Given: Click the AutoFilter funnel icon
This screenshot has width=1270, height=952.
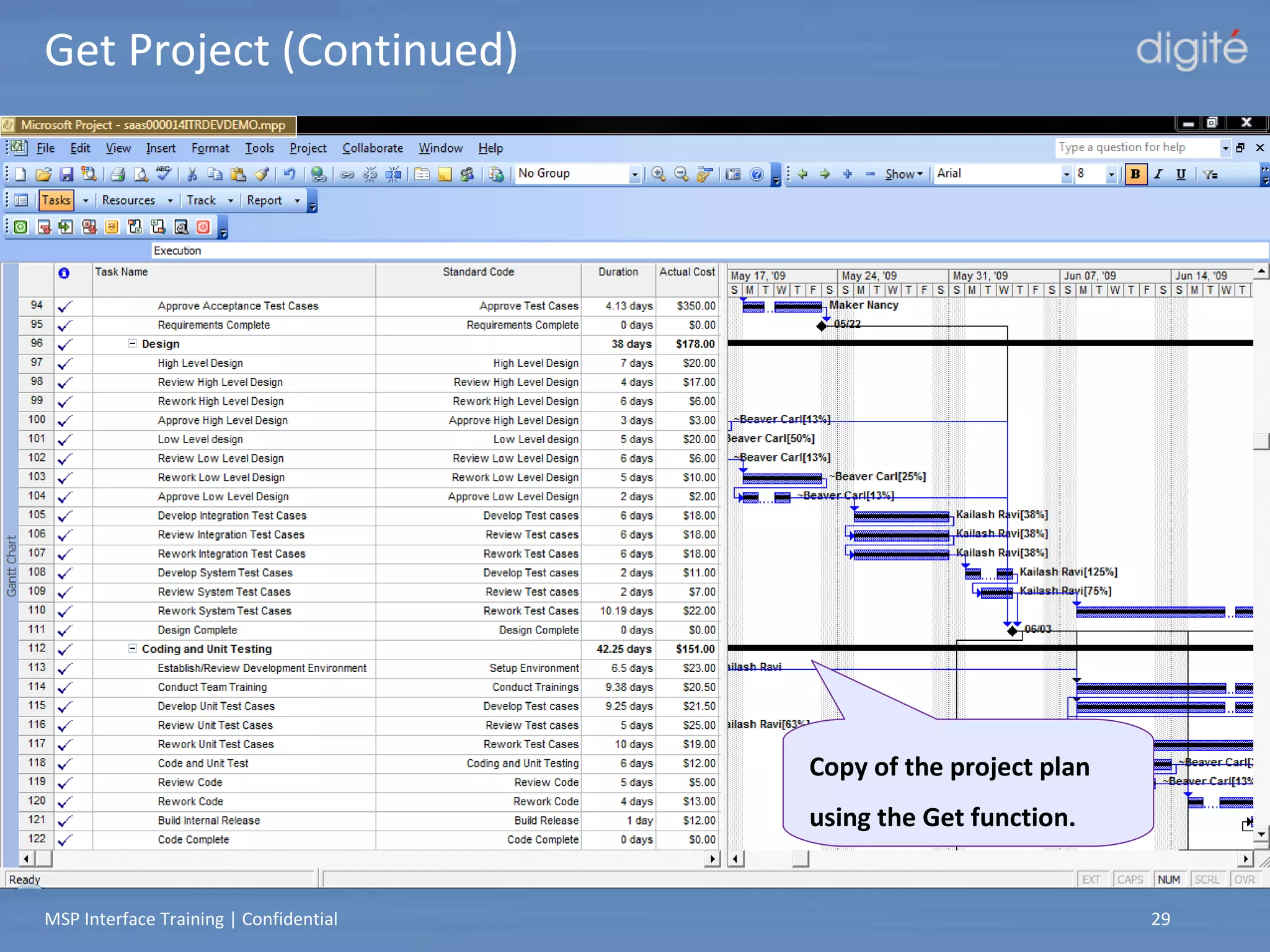Looking at the screenshot, I should click(x=1210, y=175).
